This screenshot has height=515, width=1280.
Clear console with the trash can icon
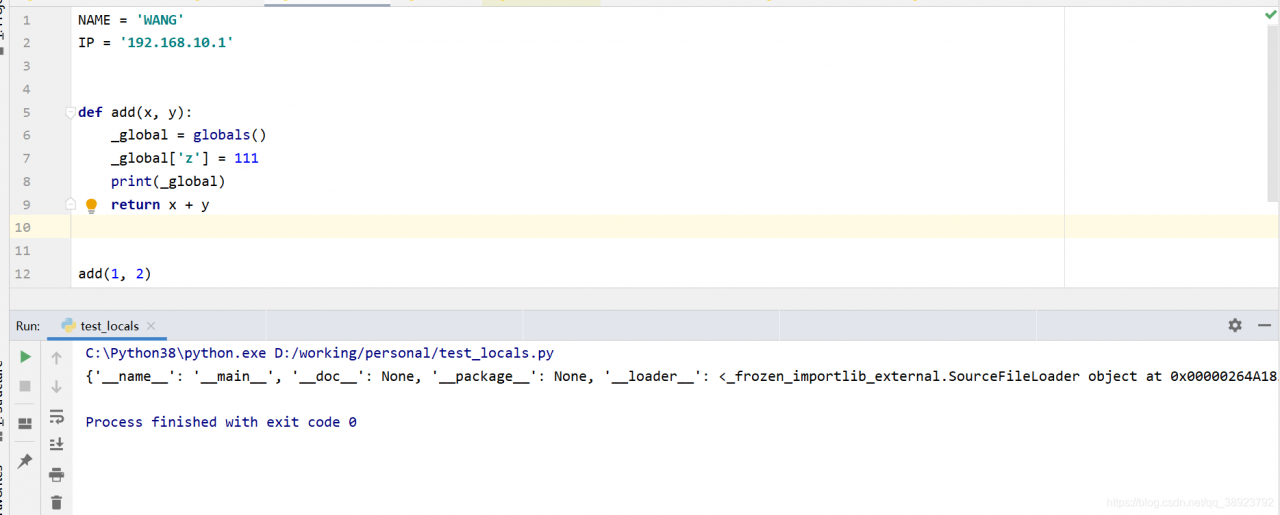(57, 502)
